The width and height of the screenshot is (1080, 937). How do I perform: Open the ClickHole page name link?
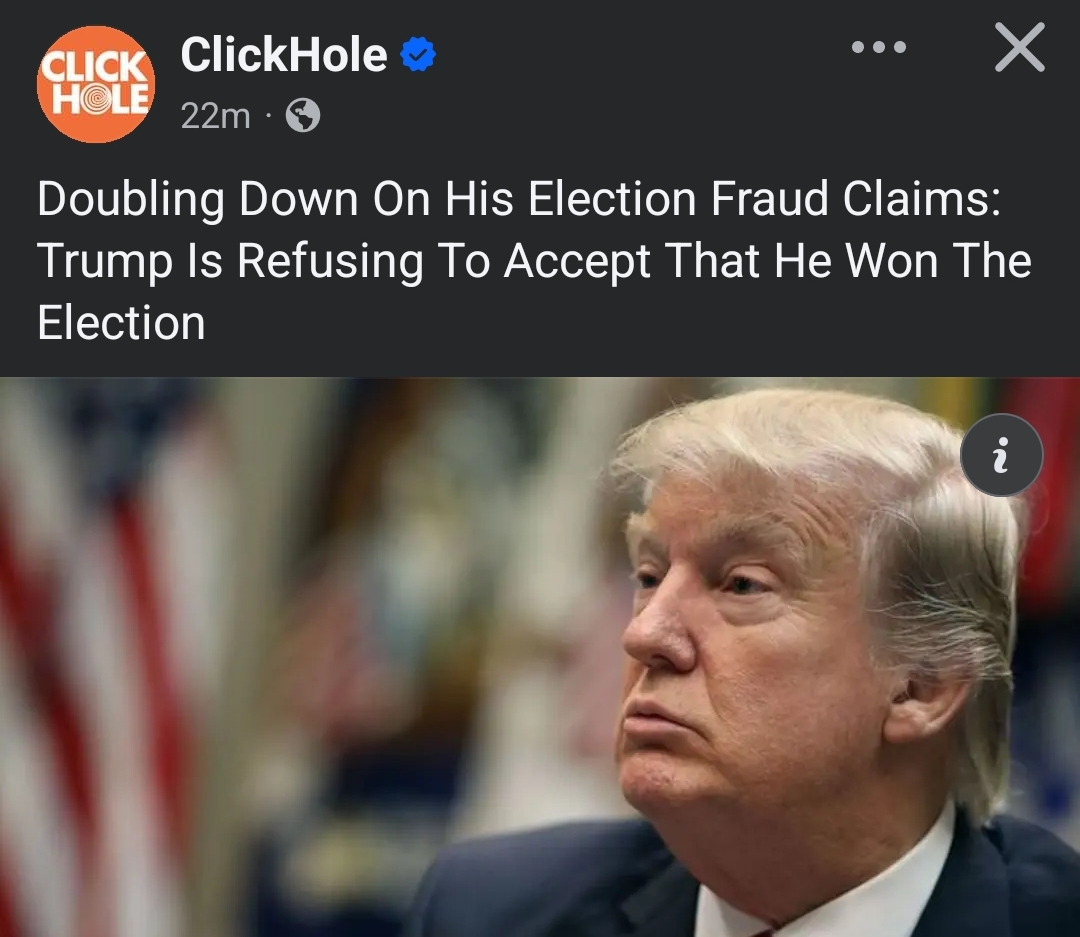point(284,54)
